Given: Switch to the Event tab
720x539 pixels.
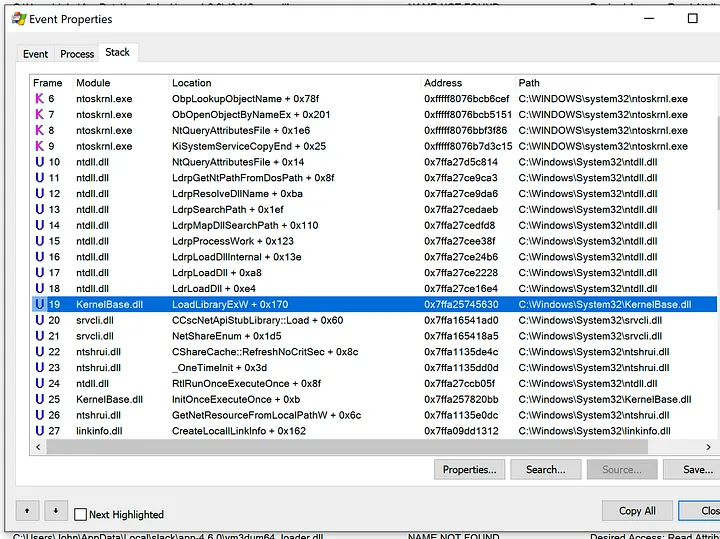Looking at the screenshot, I should point(36,54).
